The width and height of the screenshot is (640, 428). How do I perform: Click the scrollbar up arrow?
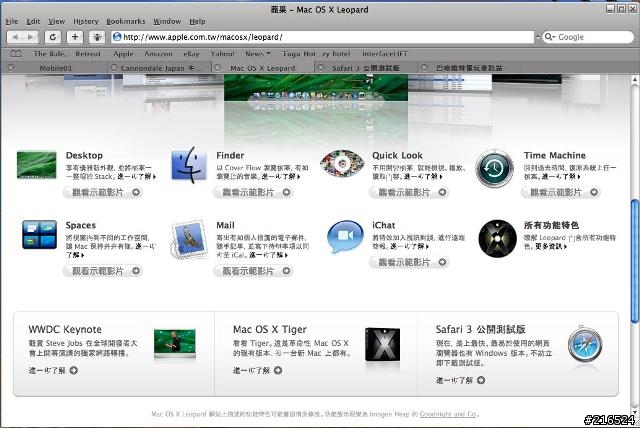635,80
